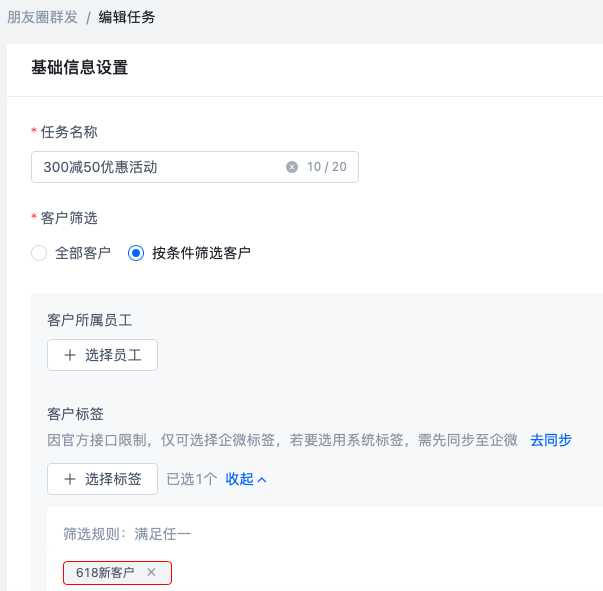Open the 选择员工 picker
This screenshot has height=591, width=603.
pos(102,355)
